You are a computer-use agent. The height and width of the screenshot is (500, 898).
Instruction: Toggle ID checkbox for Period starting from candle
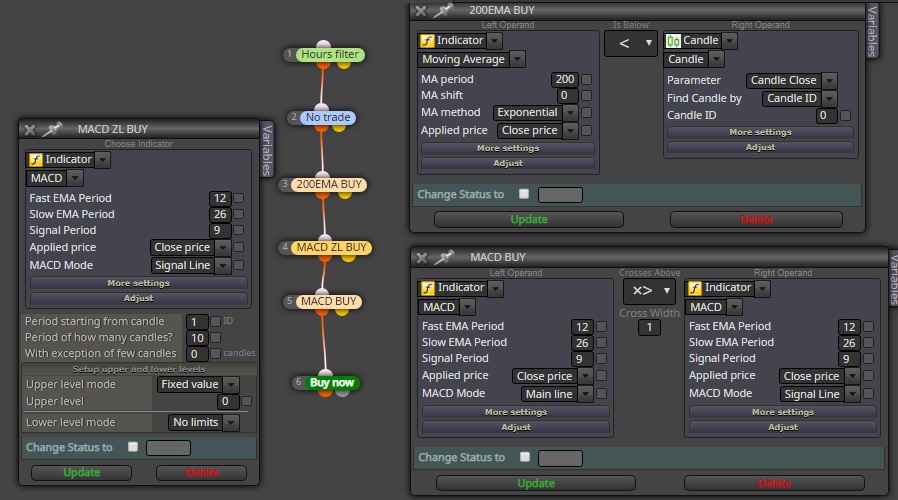tap(216, 321)
